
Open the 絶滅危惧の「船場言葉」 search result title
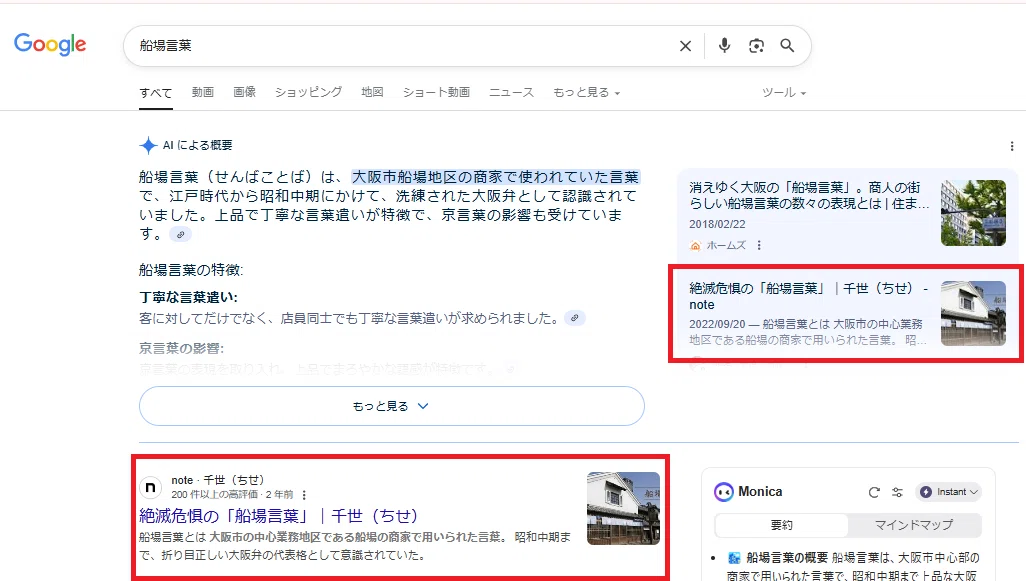click(279, 516)
